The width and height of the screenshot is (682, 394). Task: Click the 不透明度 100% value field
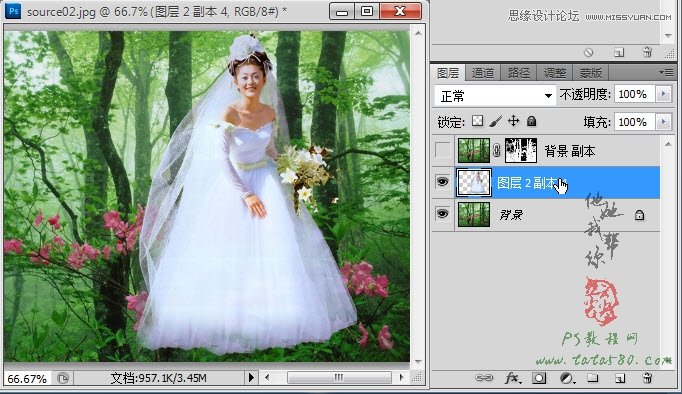coord(634,94)
